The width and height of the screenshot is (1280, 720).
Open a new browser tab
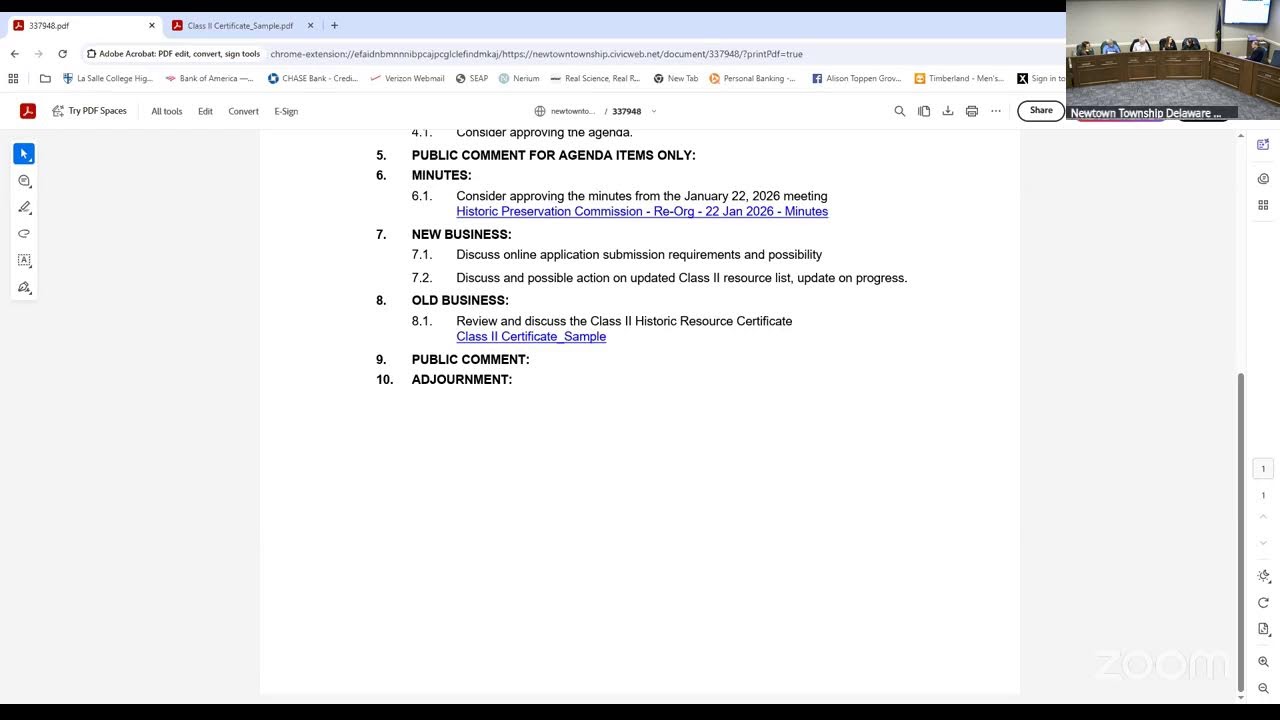(x=334, y=25)
